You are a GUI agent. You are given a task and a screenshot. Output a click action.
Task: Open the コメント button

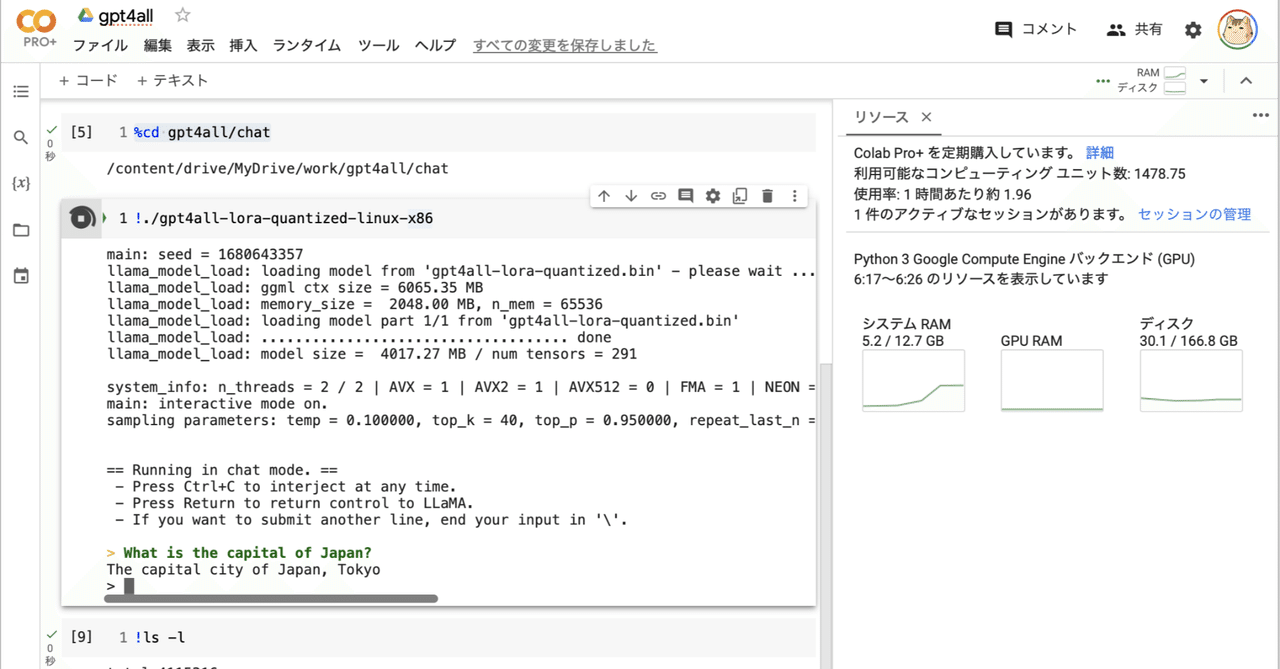1036,29
